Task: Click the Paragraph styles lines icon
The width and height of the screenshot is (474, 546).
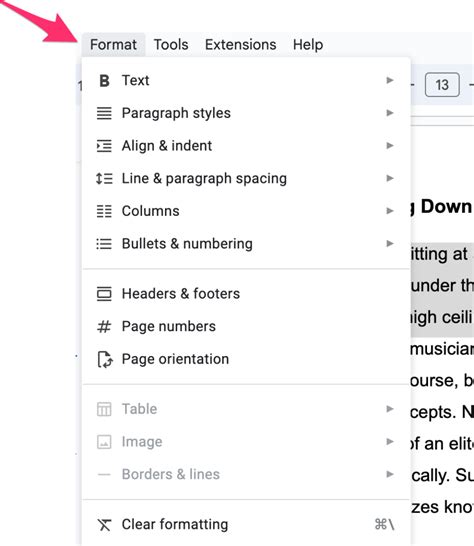Action: [104, 113]
